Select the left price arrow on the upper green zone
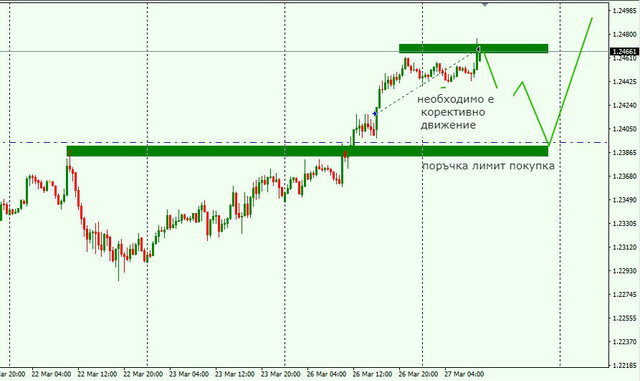 click(x=478, y=49)
